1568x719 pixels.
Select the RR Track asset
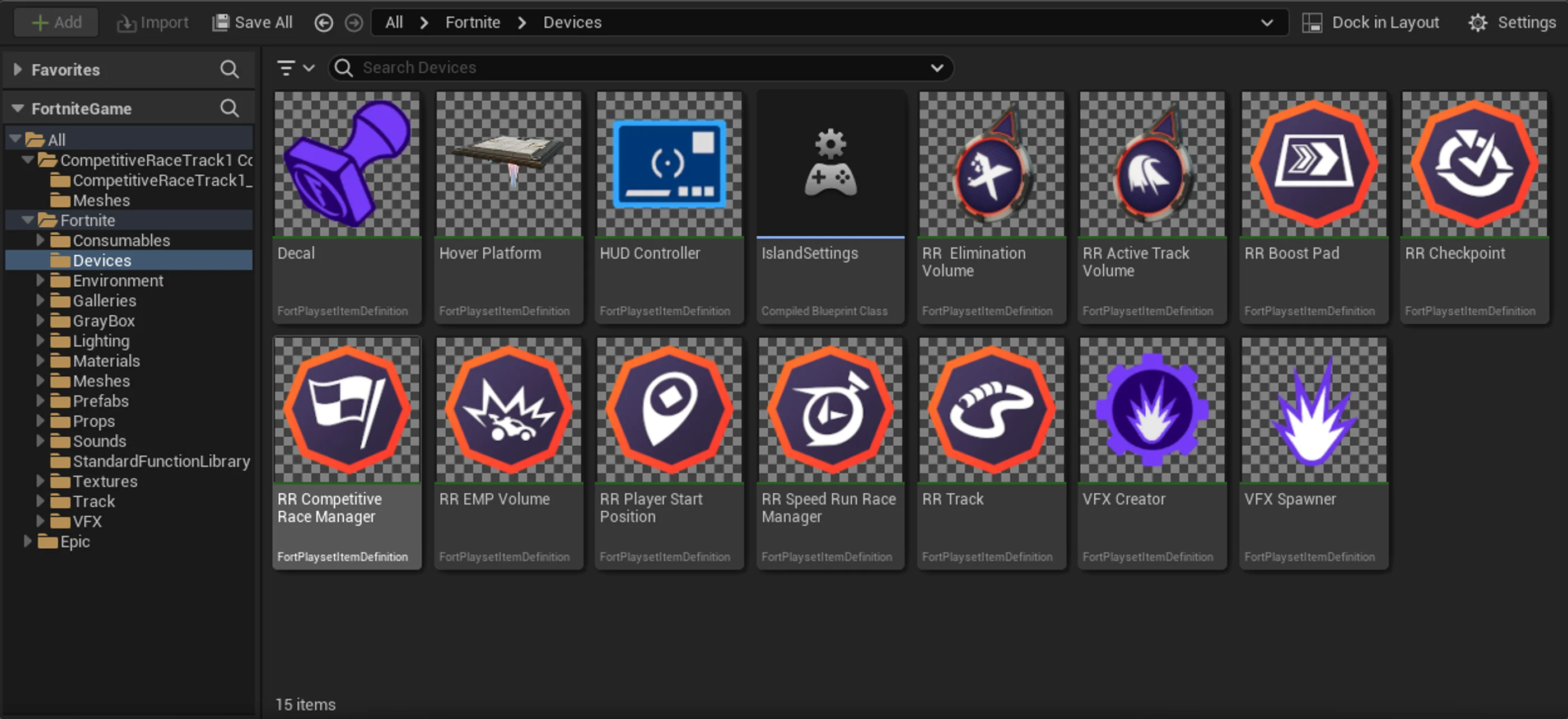tap(991, 453)
